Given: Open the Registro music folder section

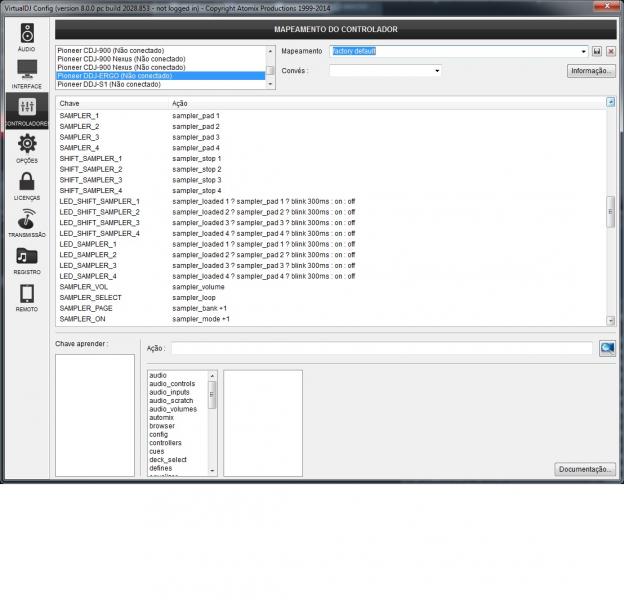Looking at the screenshot, I should pos(27,259).
